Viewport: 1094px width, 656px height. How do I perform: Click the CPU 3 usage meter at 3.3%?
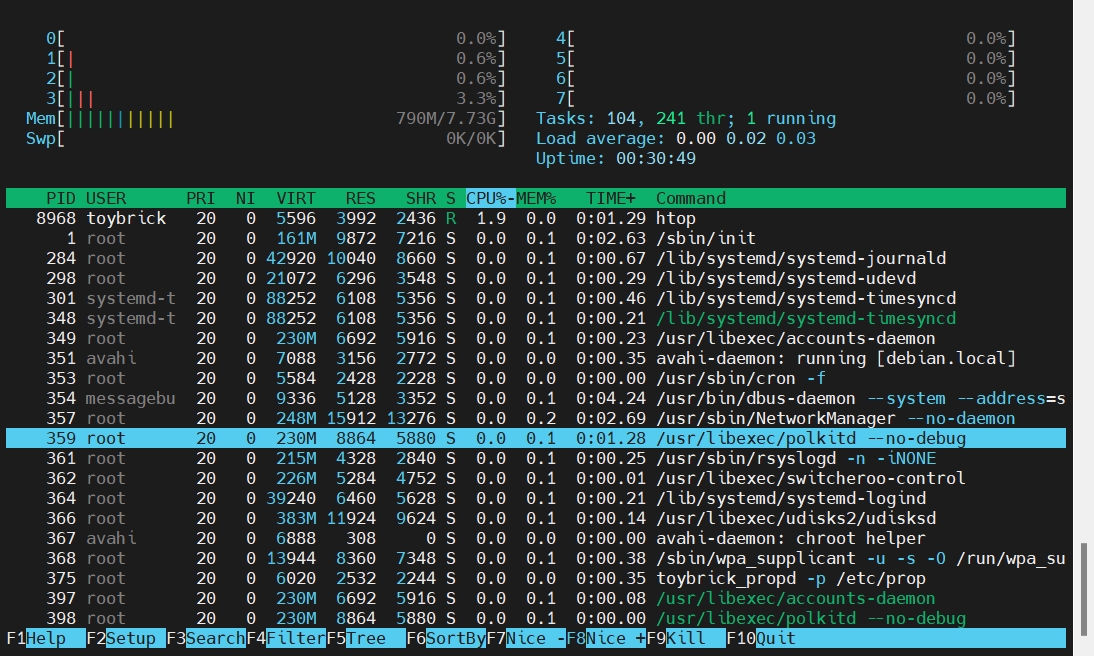(276, 98)
